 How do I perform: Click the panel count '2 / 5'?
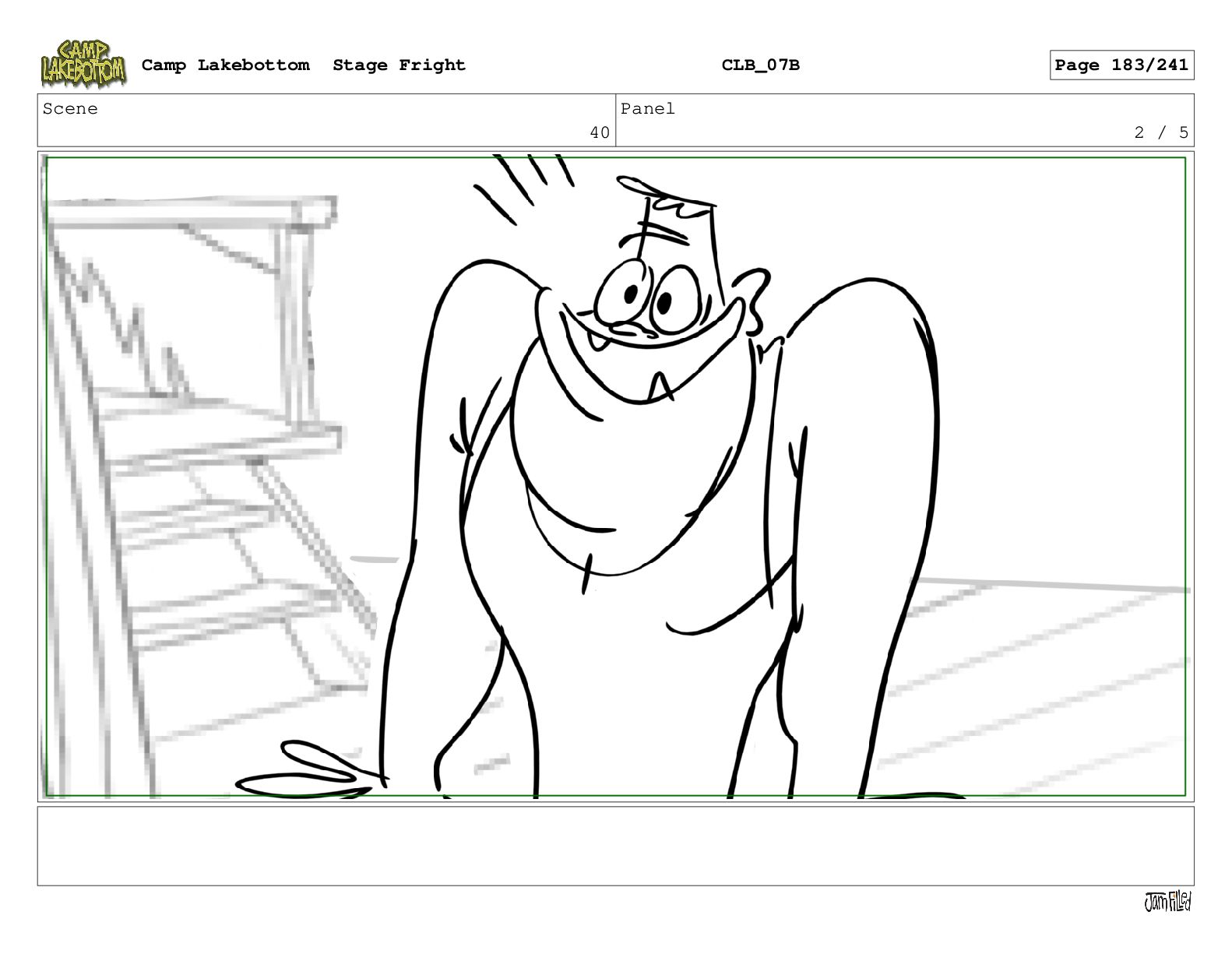tap(1161, 133)
